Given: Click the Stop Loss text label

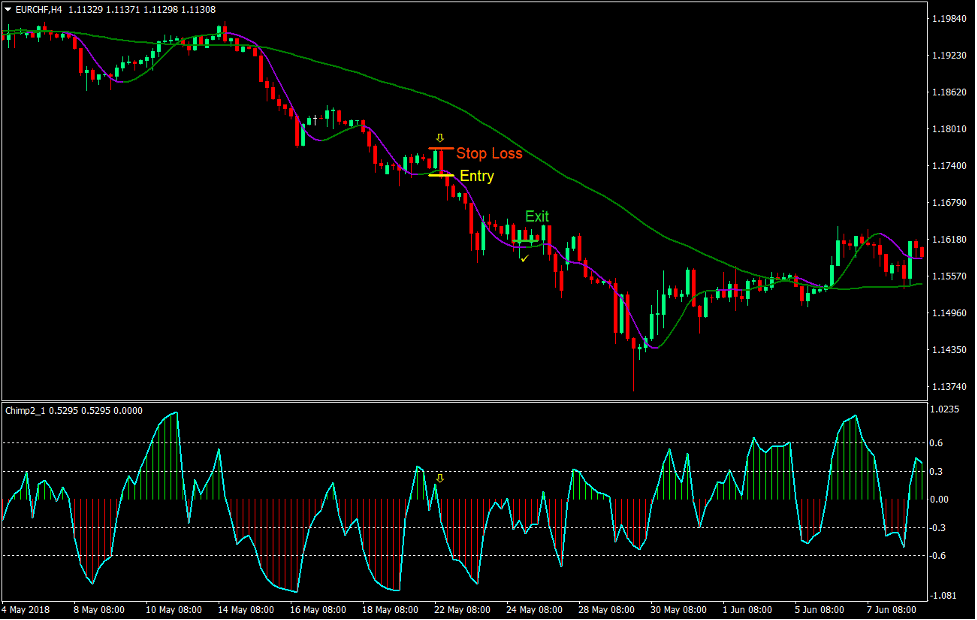Looking at the screenshot, I should point(488,153).
